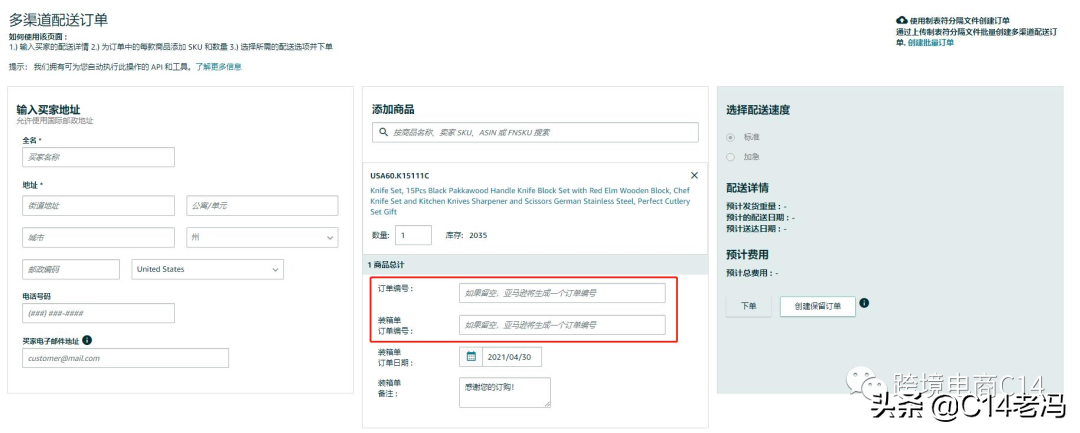
Task: Remove product USA60.K15111C with the X icon
Action: click(694, 175)
